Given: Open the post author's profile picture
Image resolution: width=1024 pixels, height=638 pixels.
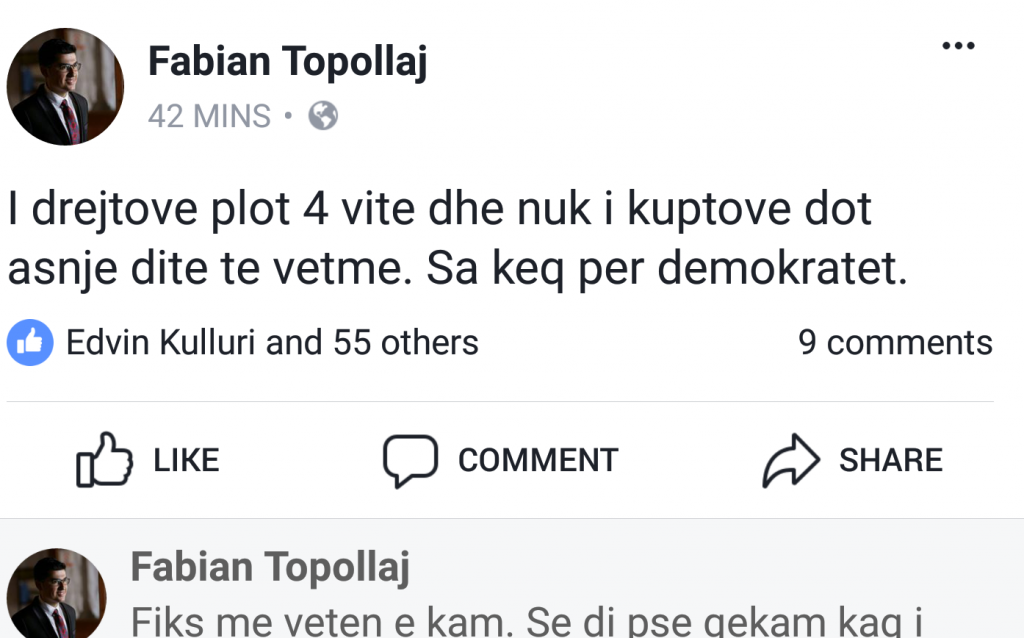Looking at the screenshot, I should 65,87.
